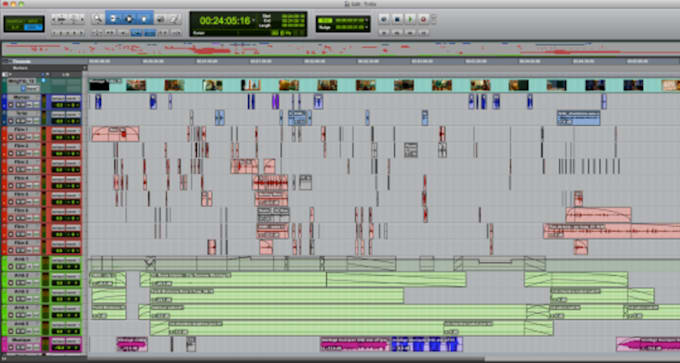Click the FX 5 track name

click(x=21, y=194)
